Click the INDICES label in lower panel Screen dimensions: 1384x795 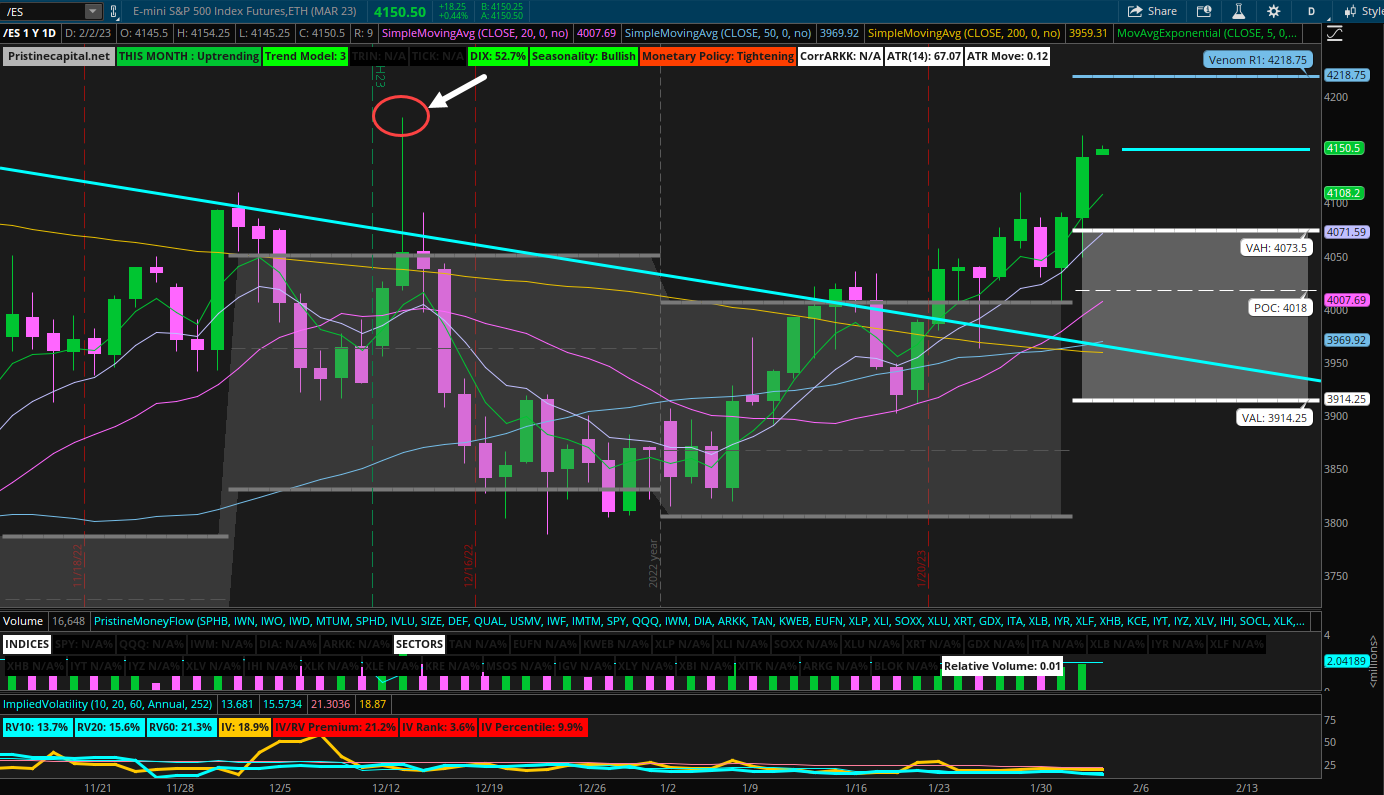pyautogui.click(x=27, y=644)
